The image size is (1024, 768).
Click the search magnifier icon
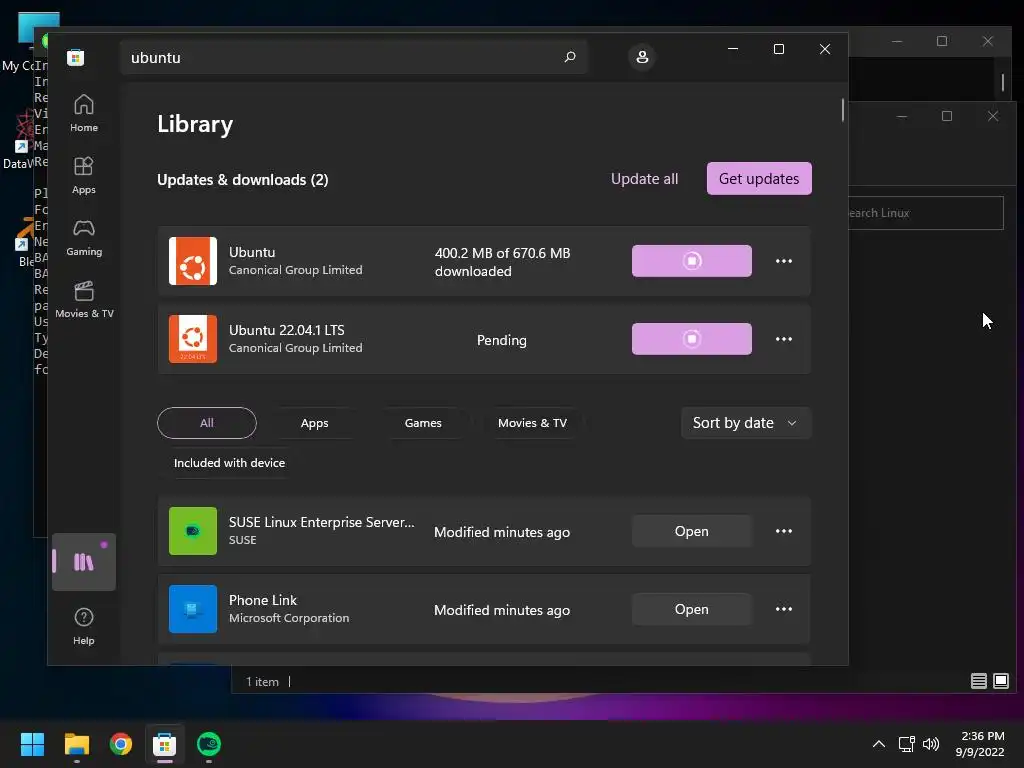(569, 57)
